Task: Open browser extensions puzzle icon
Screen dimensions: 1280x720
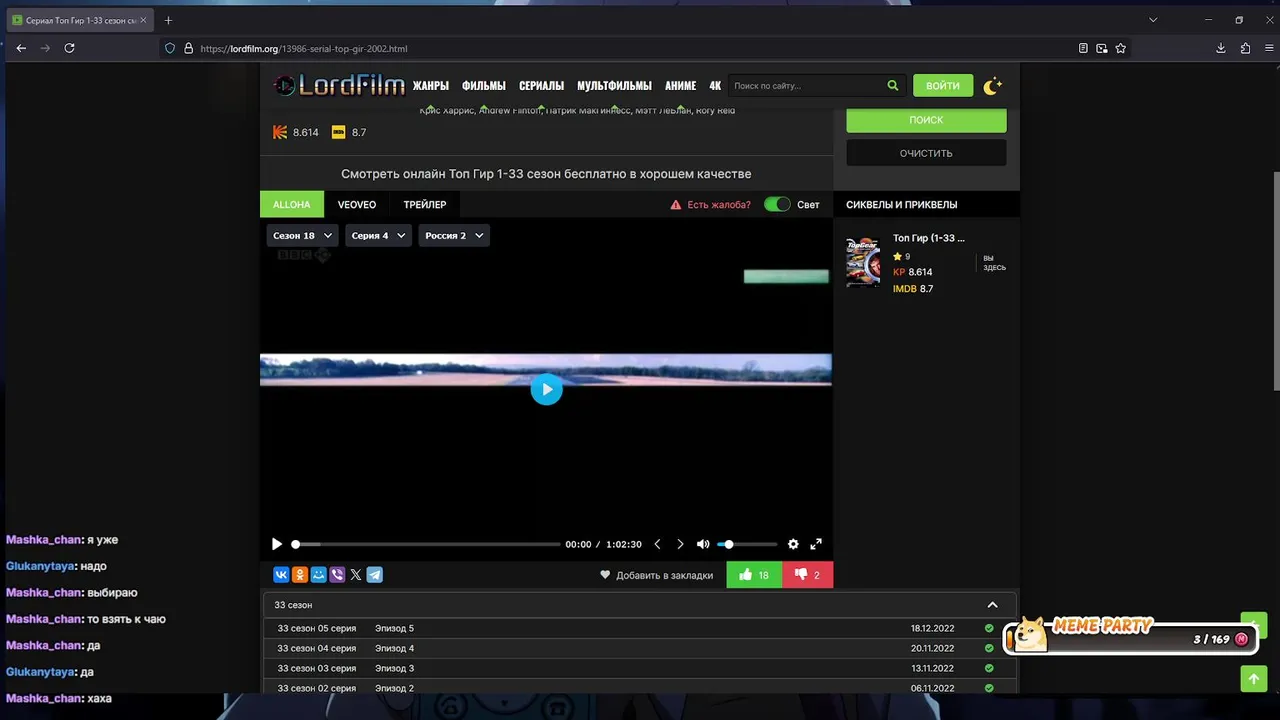Action: coord(1245,48)
